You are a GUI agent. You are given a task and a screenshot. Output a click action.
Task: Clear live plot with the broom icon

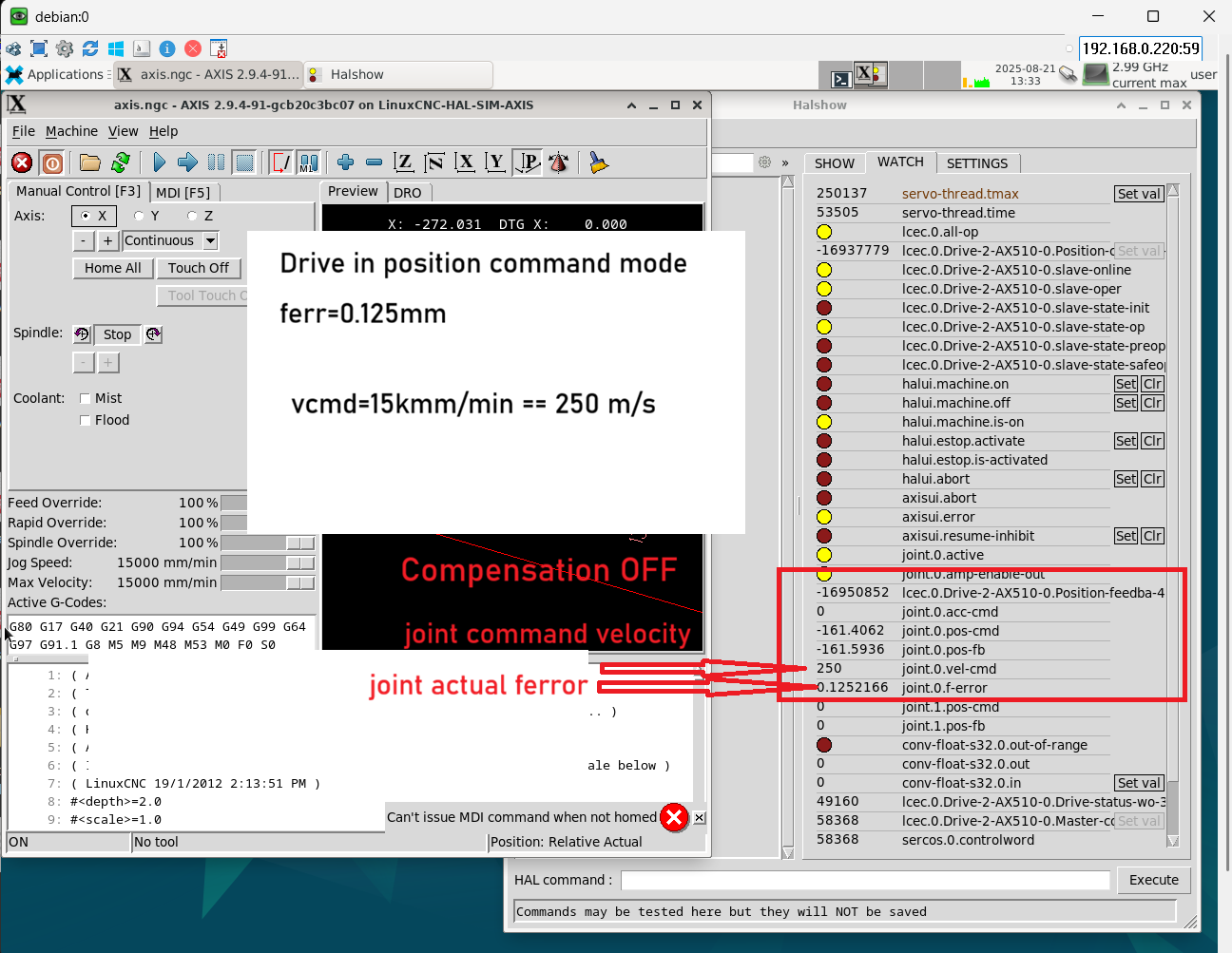(598, 163)
